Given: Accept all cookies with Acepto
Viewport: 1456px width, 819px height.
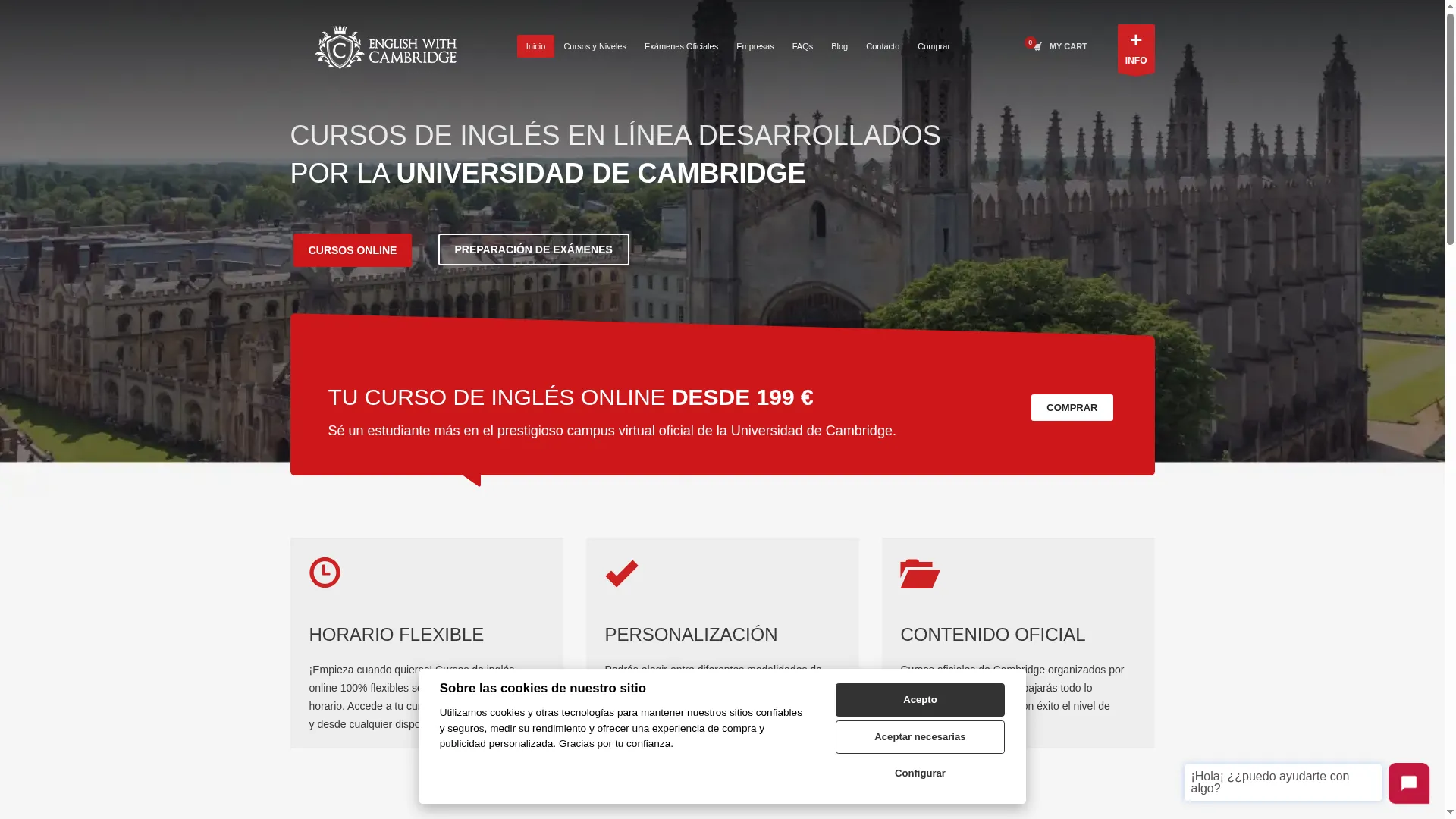Looking at the screenshot, I should click(920, 700).
